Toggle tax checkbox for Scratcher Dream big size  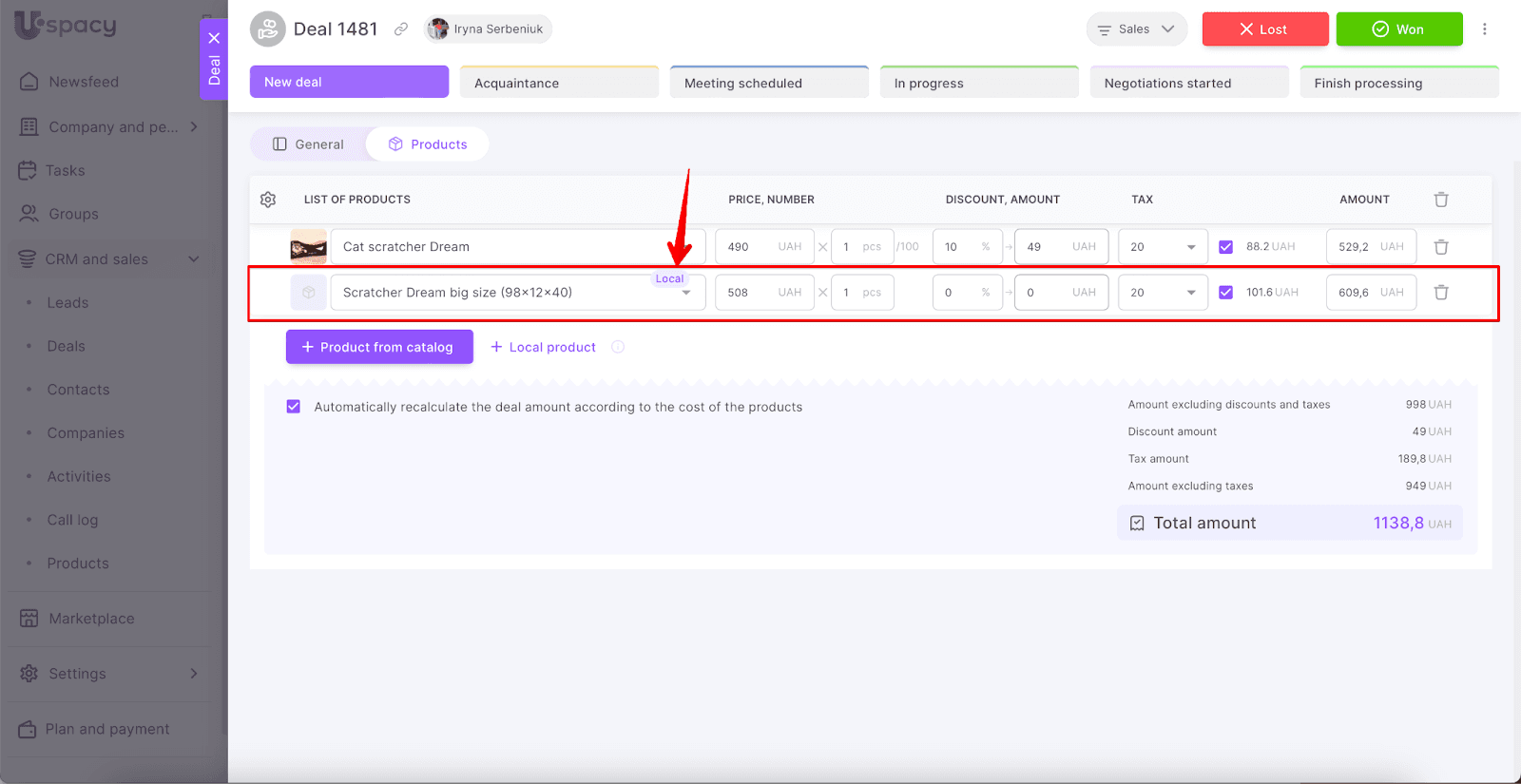(x=1225, y=293)
